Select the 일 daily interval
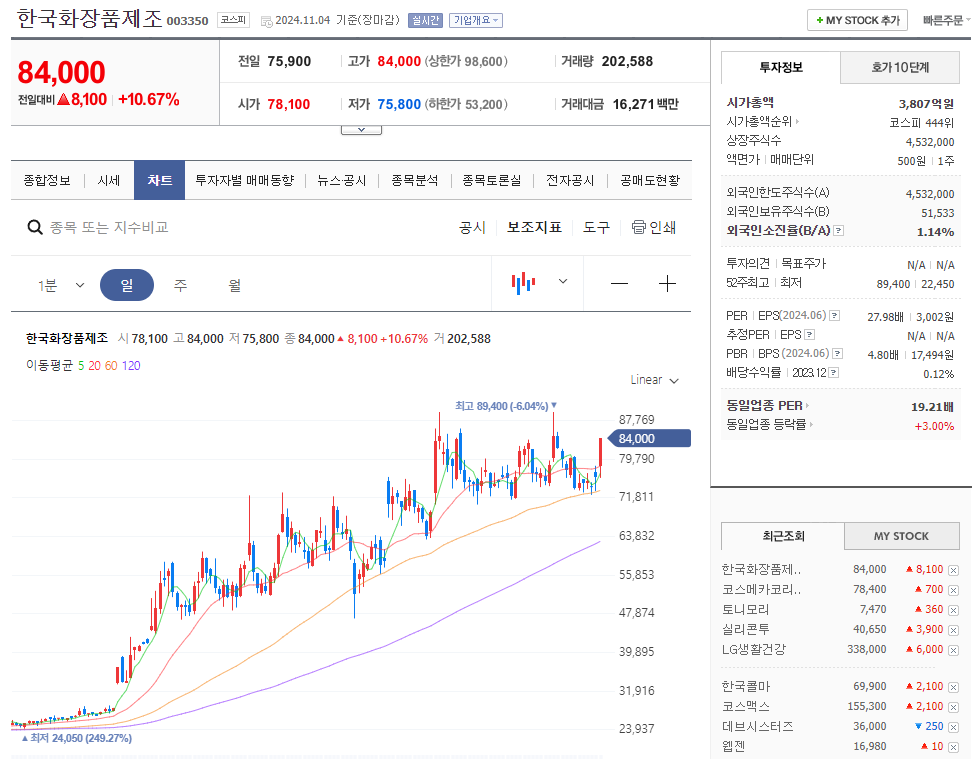This screenshot has height=759, width=975. coord(127,285)
